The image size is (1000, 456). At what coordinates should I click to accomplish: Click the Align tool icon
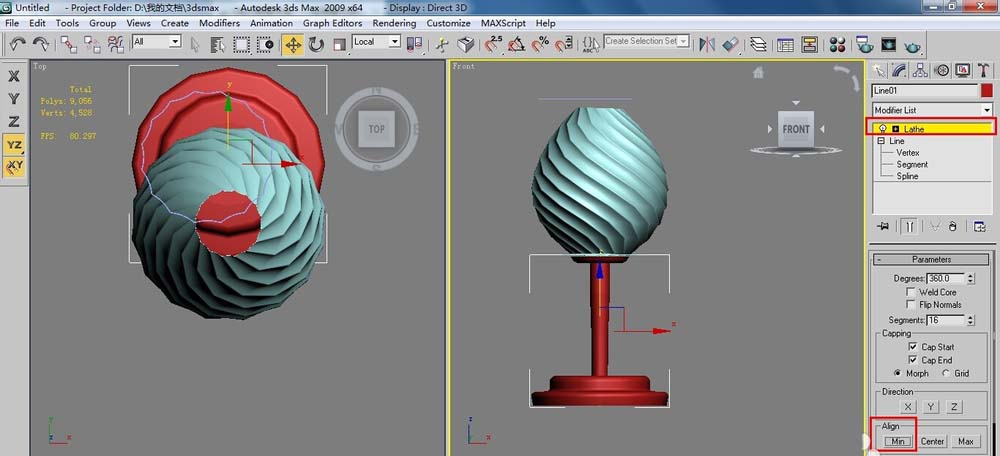tap(731, 44)
